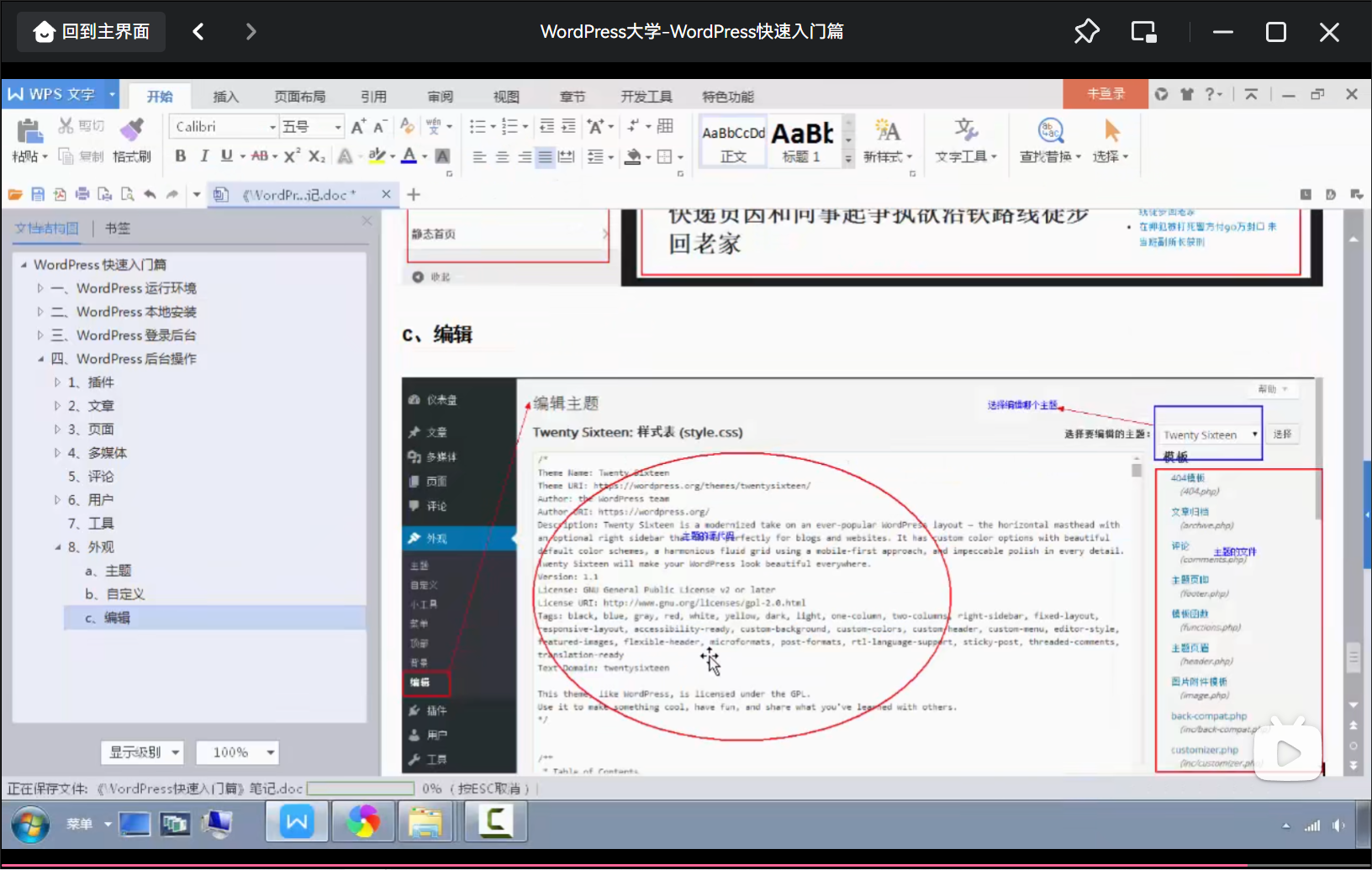Screen dimensions: 1372x870
Task: Click the Clear Formatting icon
Action: [x=408, y=126]
